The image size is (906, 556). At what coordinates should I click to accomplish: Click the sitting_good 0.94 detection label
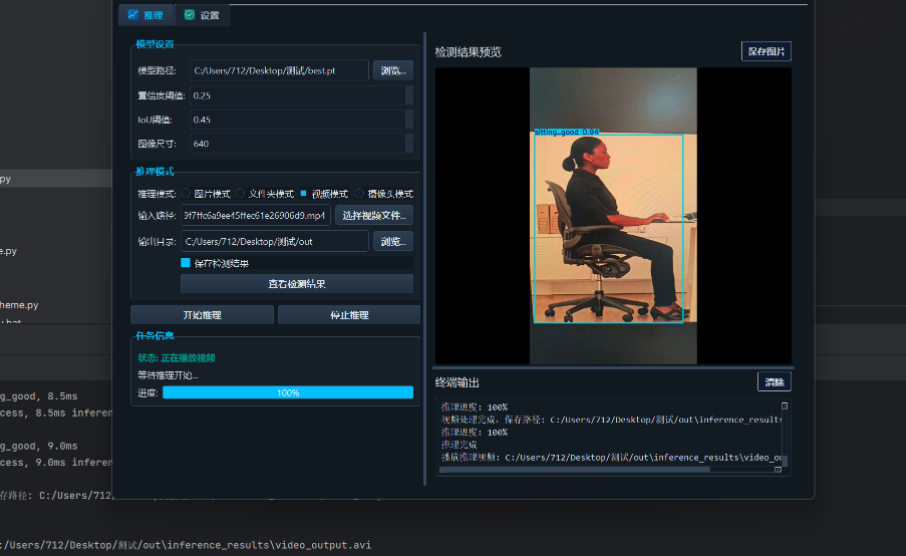pyautogui.click(x=566, y=132)
